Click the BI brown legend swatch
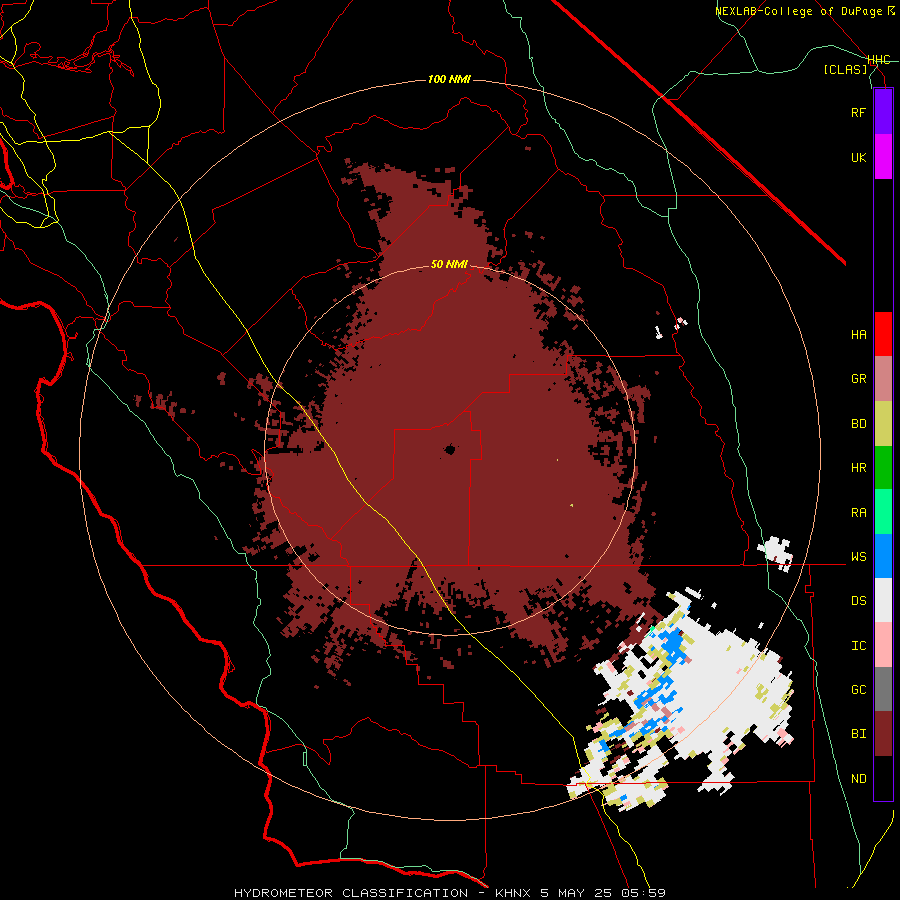This screenshot has height=900, width=900. [x=883, y=734]
